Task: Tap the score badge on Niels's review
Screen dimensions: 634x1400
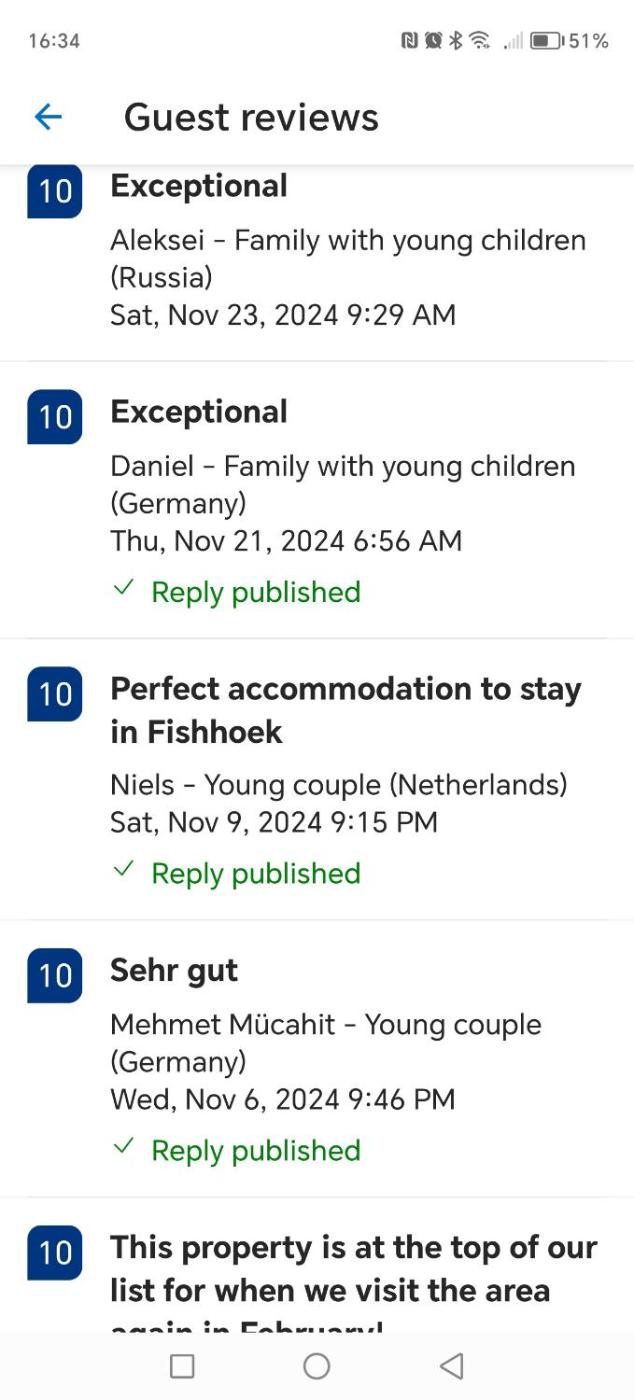Action: pos(55,693)
